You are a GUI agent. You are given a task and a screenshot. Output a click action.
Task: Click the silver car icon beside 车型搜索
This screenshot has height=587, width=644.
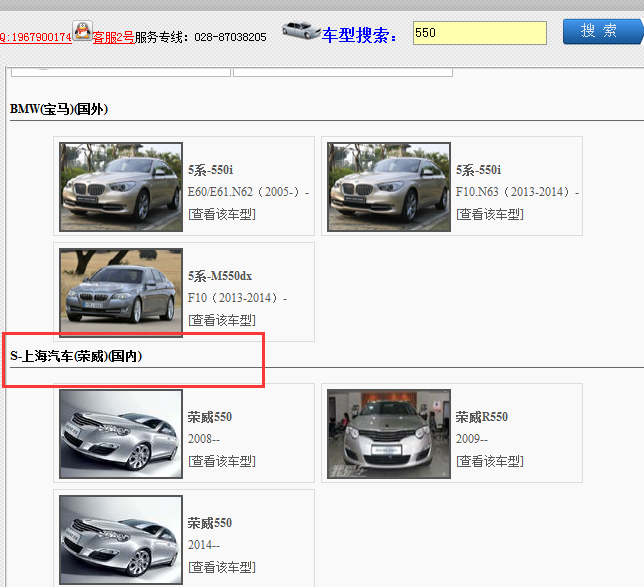[301, 30]
